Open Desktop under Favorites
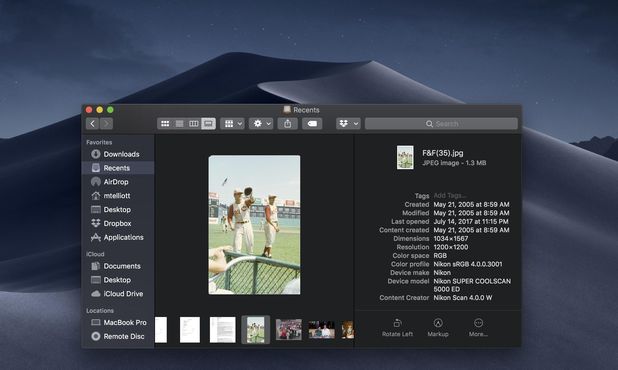Screen dimensions: 618x370 click(118, 210)
